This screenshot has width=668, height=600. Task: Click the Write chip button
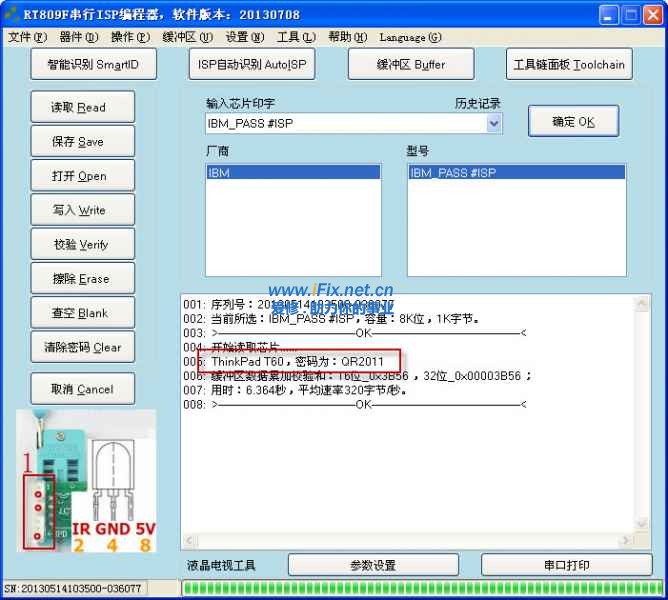[79, 210]
